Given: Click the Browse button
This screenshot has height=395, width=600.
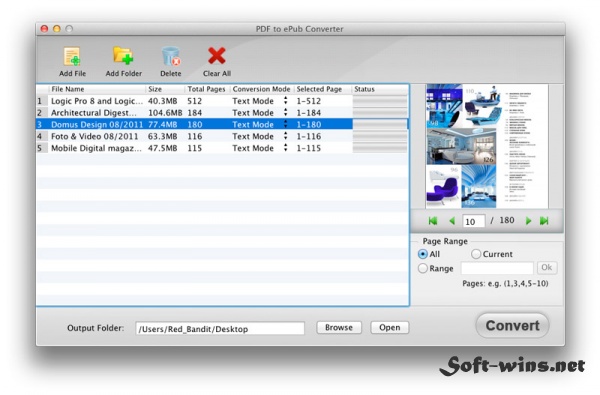Looking at the screenshot, I should [x=339, y=328].
